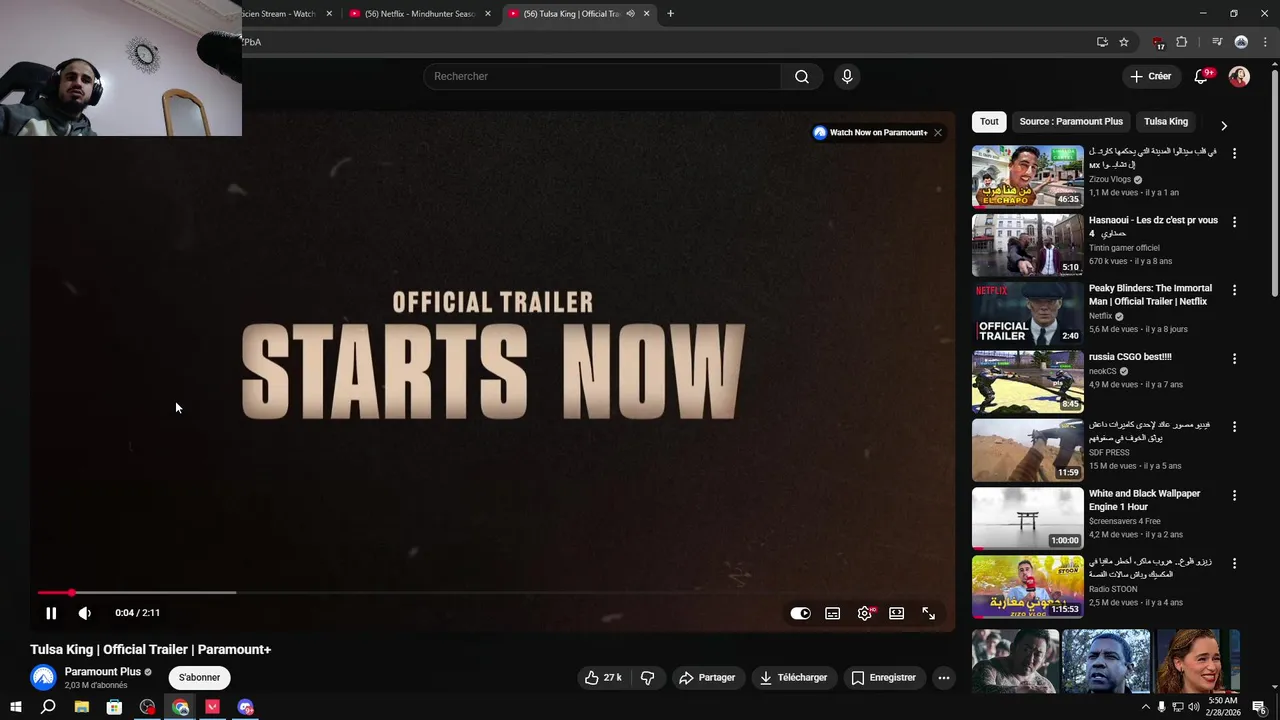This screenshot has height=720, width=1280.
Task: Click the install app icon in address bar
Action: click(1102, 42)
